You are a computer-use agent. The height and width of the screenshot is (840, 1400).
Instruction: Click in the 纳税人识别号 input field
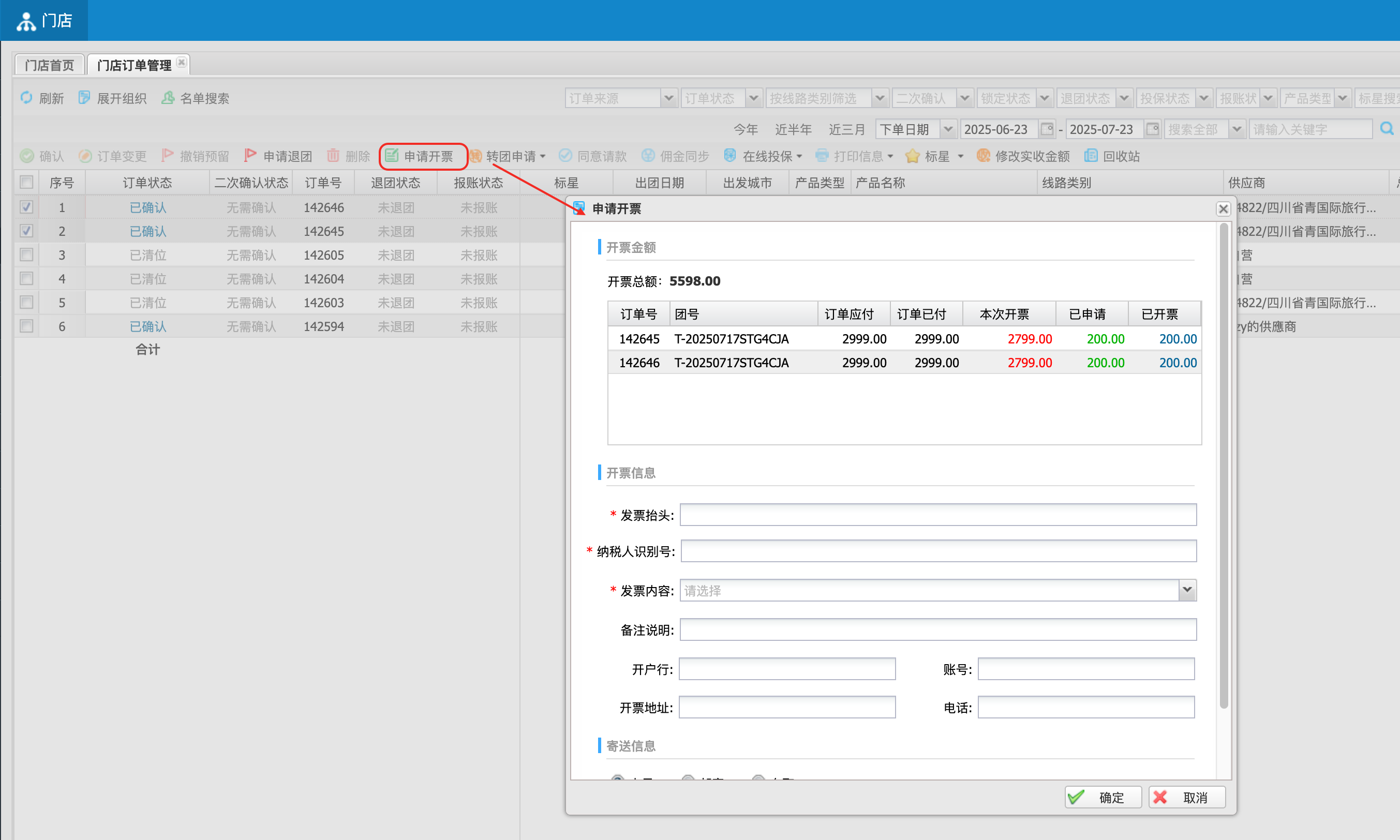tap(938, 551)
